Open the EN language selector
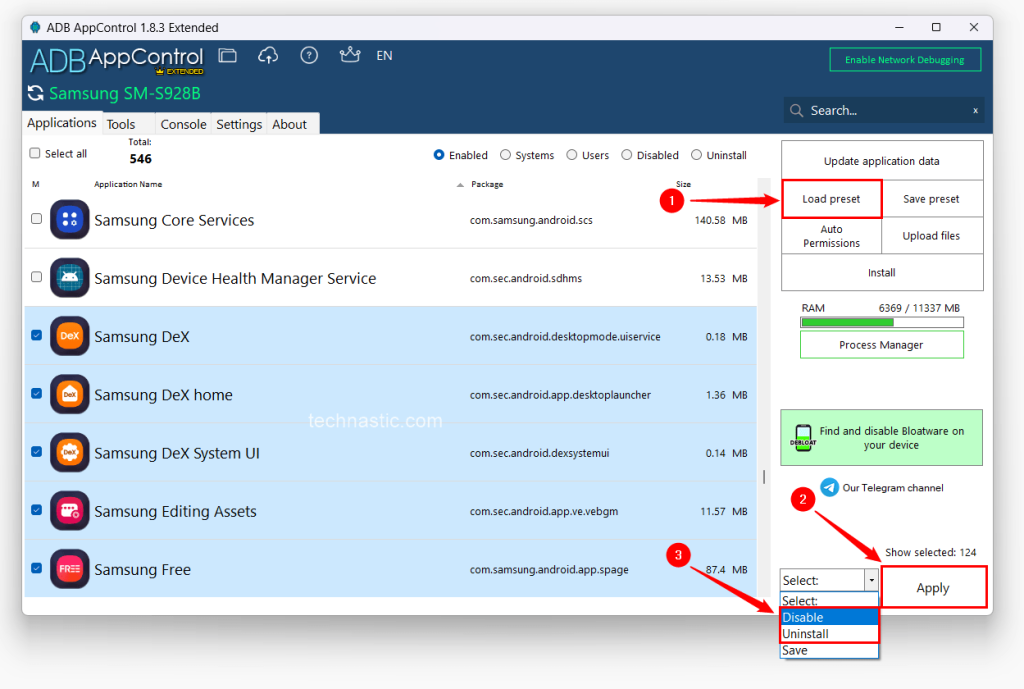1024x689 pixels. pyautogui.click(x=384, y=56)
